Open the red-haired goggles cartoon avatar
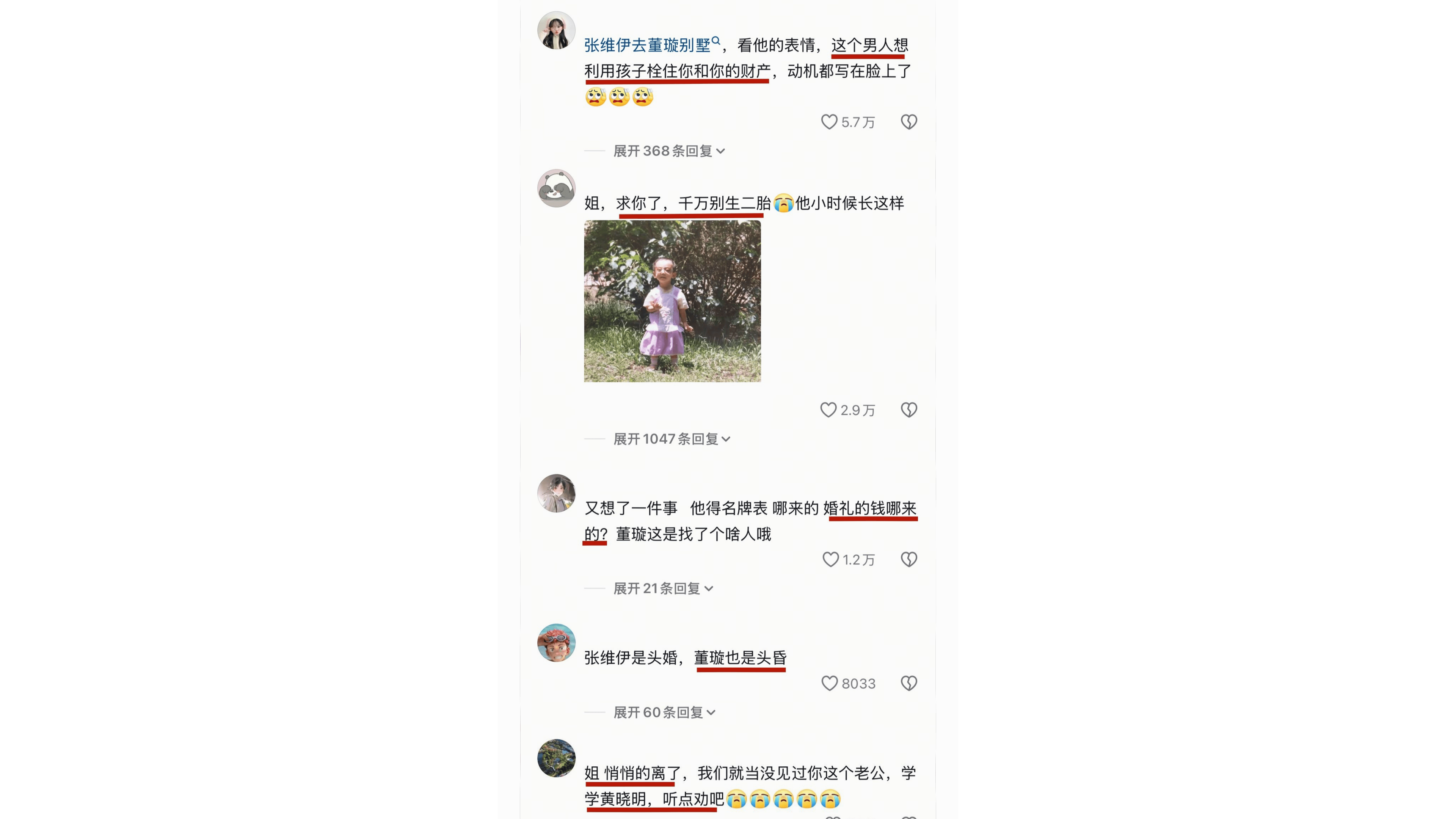This screenshot has height=819, width=1456. (x=556, y=643)
